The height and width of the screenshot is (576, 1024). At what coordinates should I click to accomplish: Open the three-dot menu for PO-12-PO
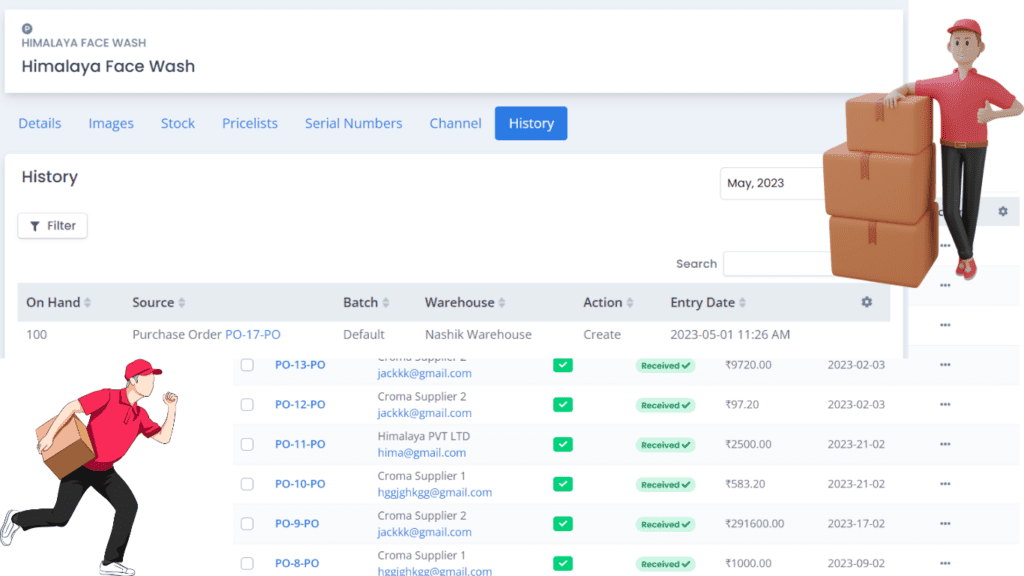(x=945, y=404)
